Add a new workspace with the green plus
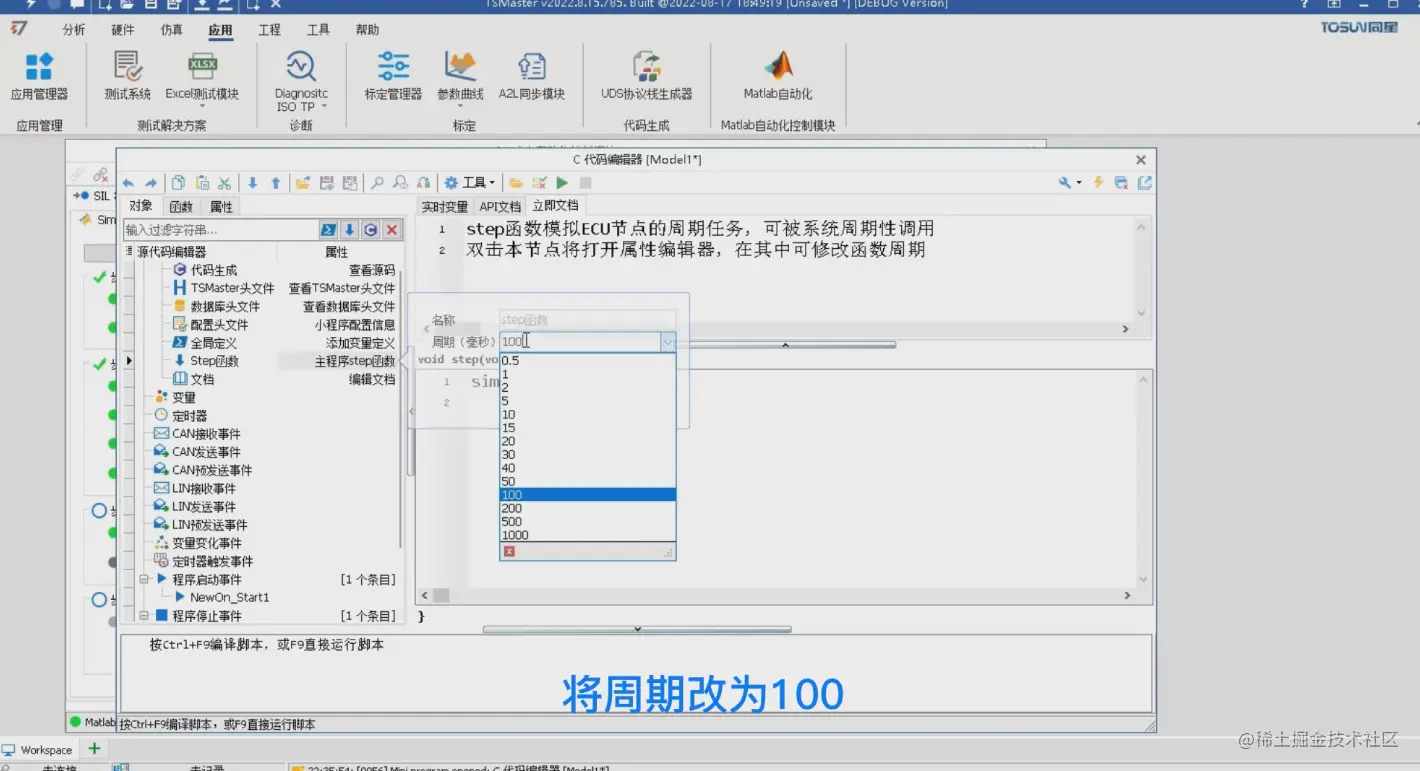The image size is (1420, 771). [x=94, y=749]
